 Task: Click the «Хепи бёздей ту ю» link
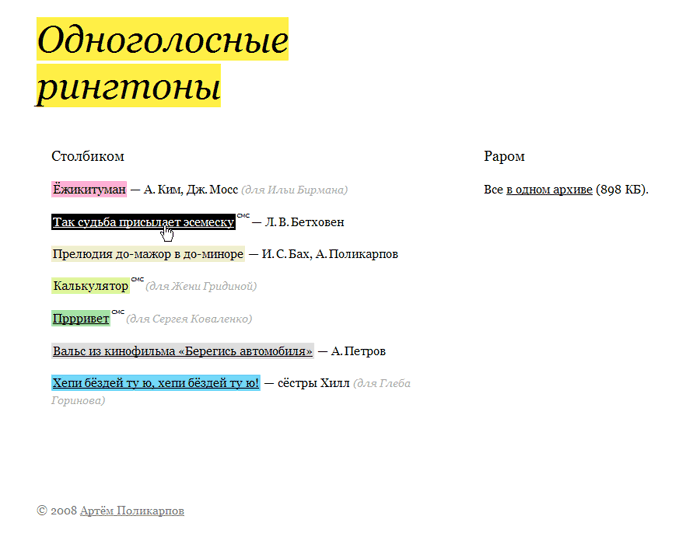[x=155, y=383]
